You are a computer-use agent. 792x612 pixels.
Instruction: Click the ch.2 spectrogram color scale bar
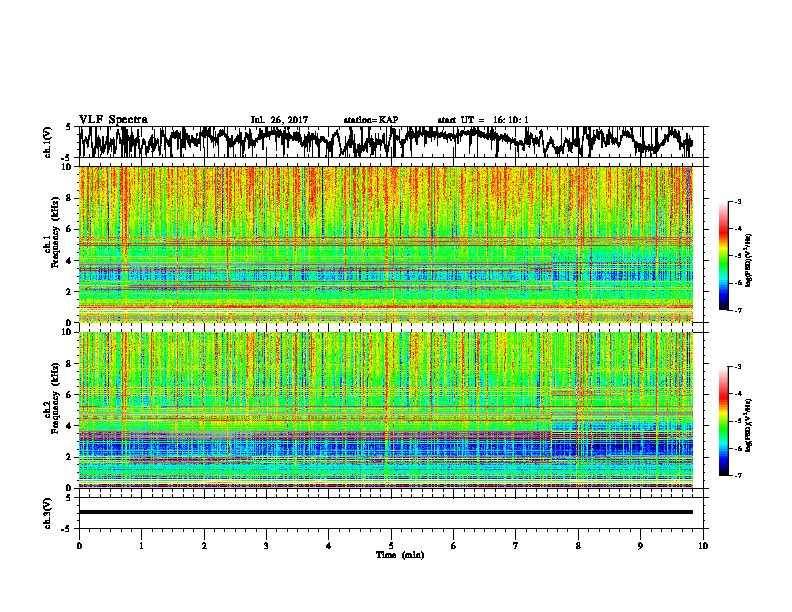pos(724,421)
